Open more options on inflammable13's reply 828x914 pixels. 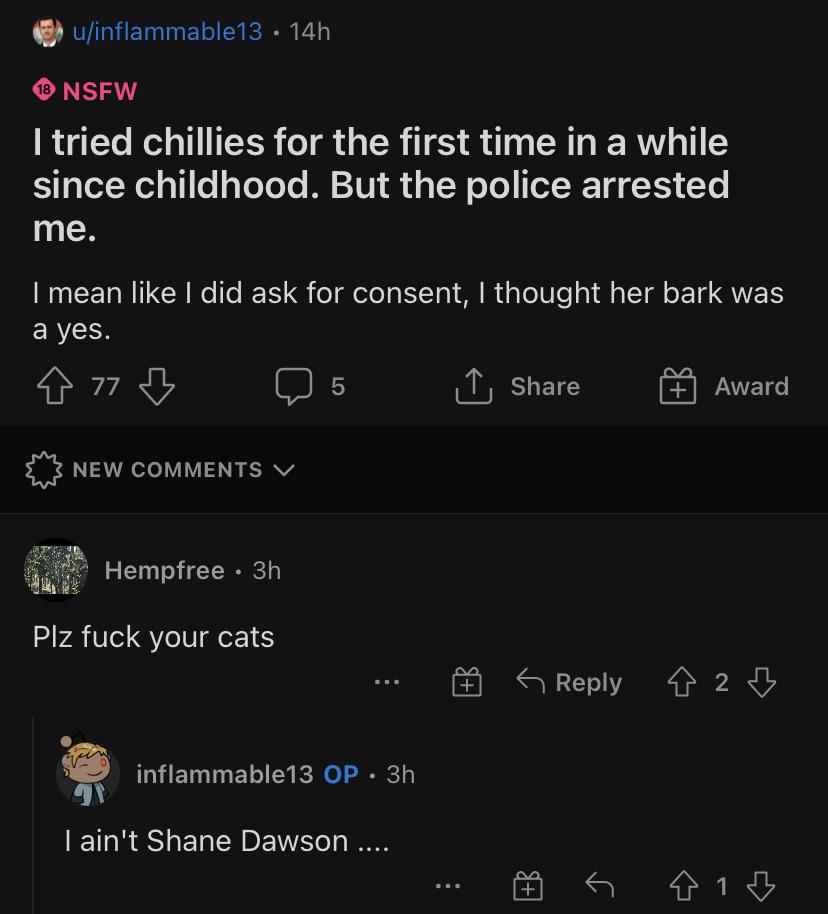[x=447, y=885]
